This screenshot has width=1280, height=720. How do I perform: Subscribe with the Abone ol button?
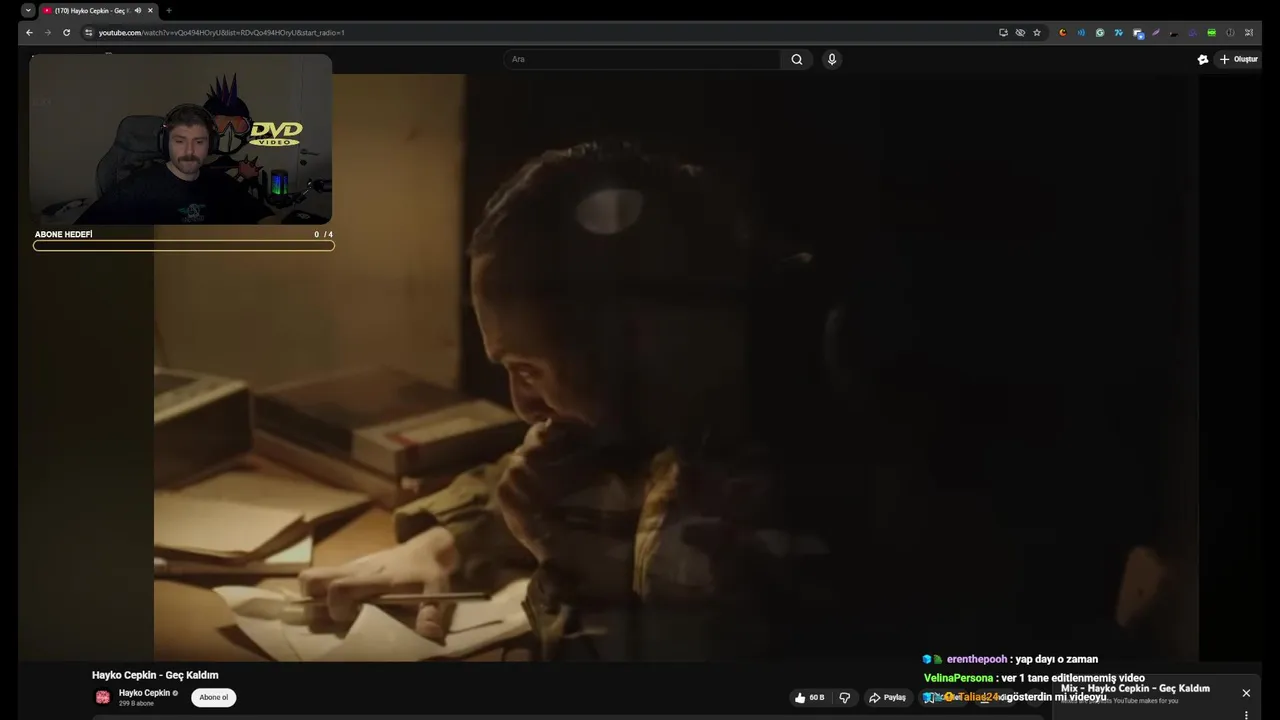coord(214,697)
